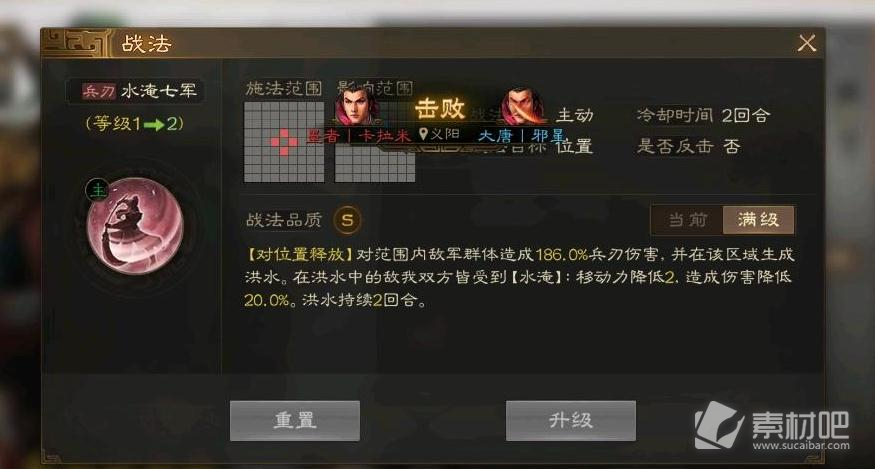Click the red 兵刃 type tag
The width and height of the screenshot is (875, 469).
pyautogui.click(x=99, y=91)
